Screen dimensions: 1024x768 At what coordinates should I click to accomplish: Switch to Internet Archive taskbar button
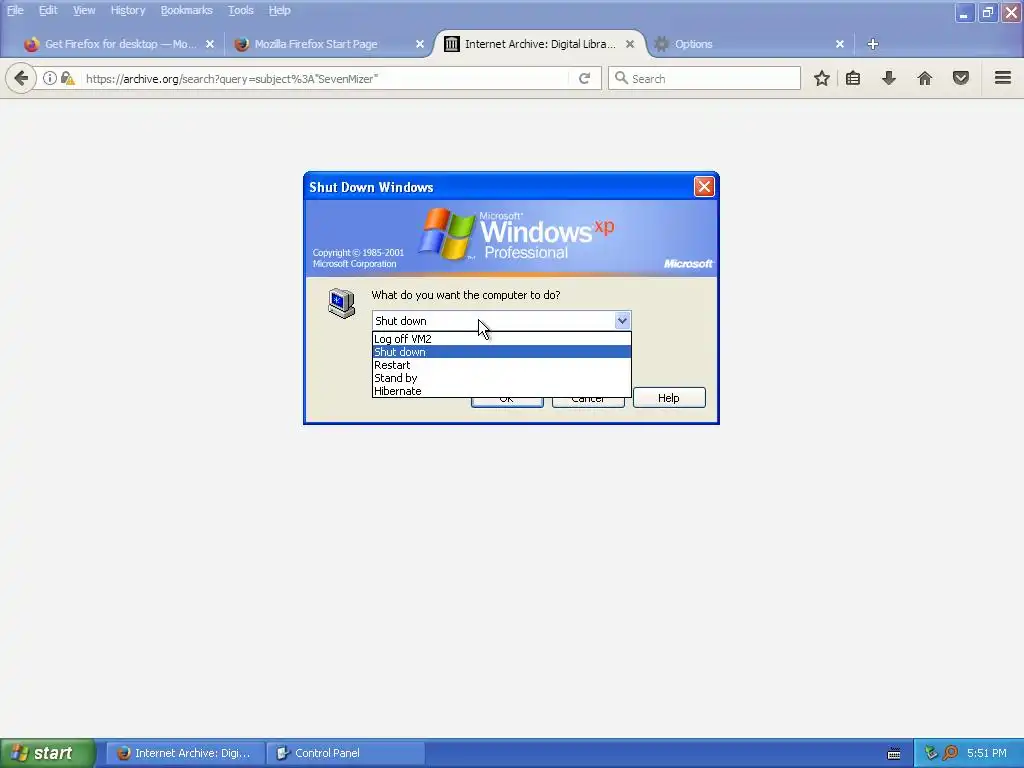coord(185,754)
